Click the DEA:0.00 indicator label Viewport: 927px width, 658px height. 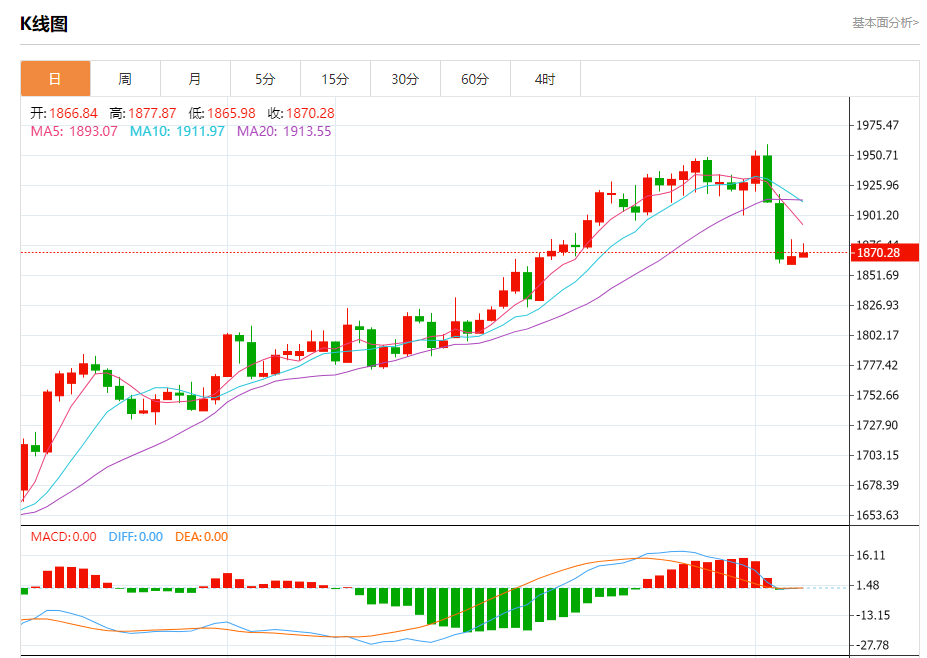(x=202, y=537)
